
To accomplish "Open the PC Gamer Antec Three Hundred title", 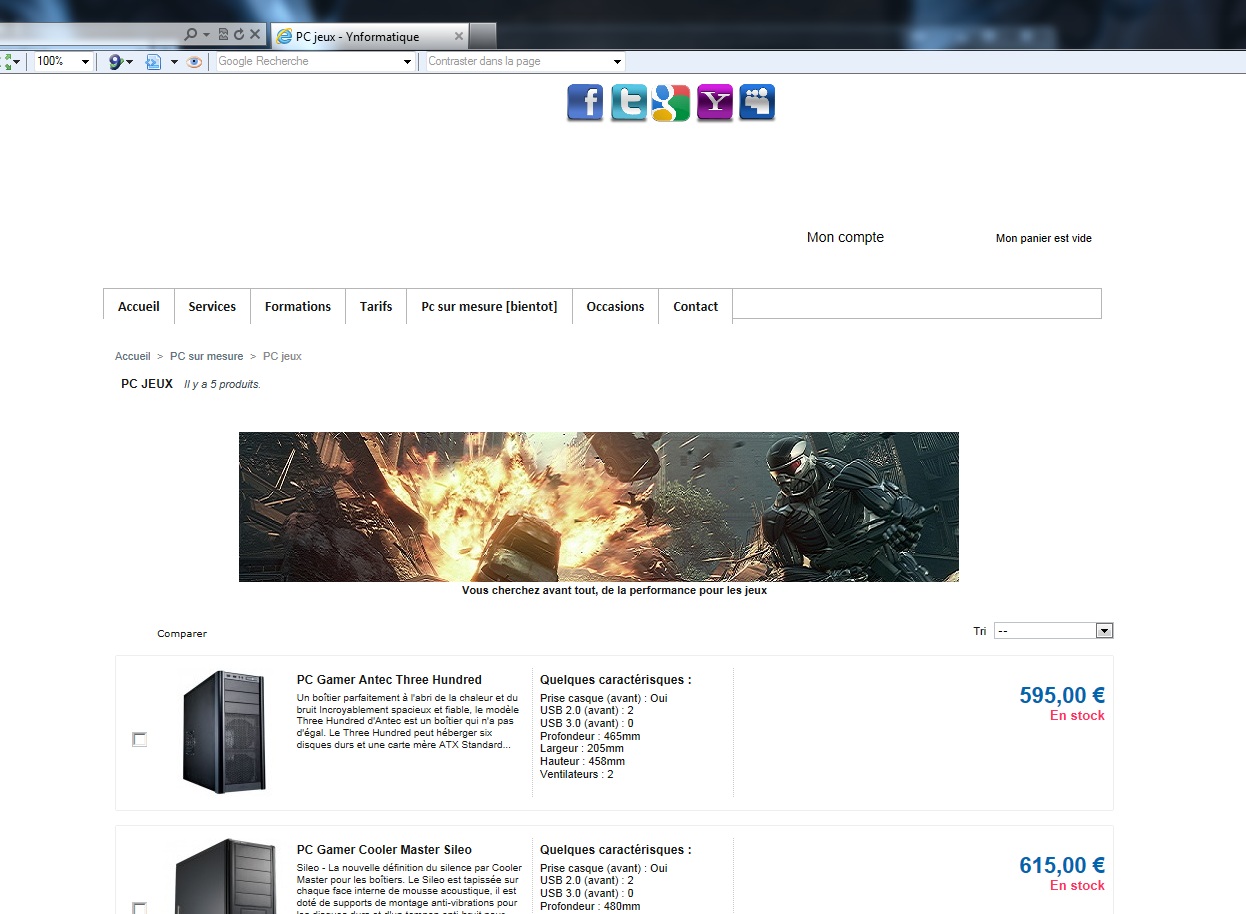I will pos(389,680).
